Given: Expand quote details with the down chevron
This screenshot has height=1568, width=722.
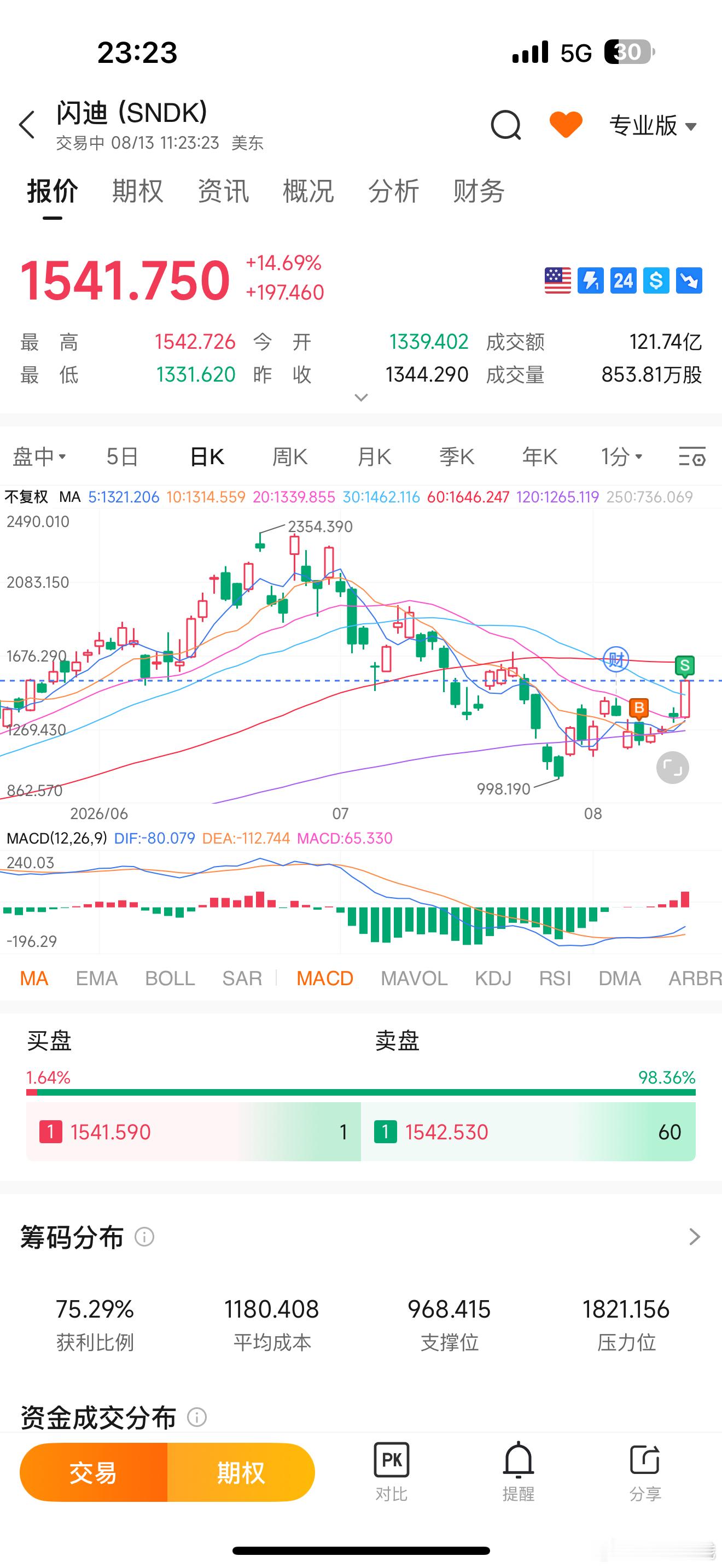Looking at the screenshot, I should click(x=361, y=398).
